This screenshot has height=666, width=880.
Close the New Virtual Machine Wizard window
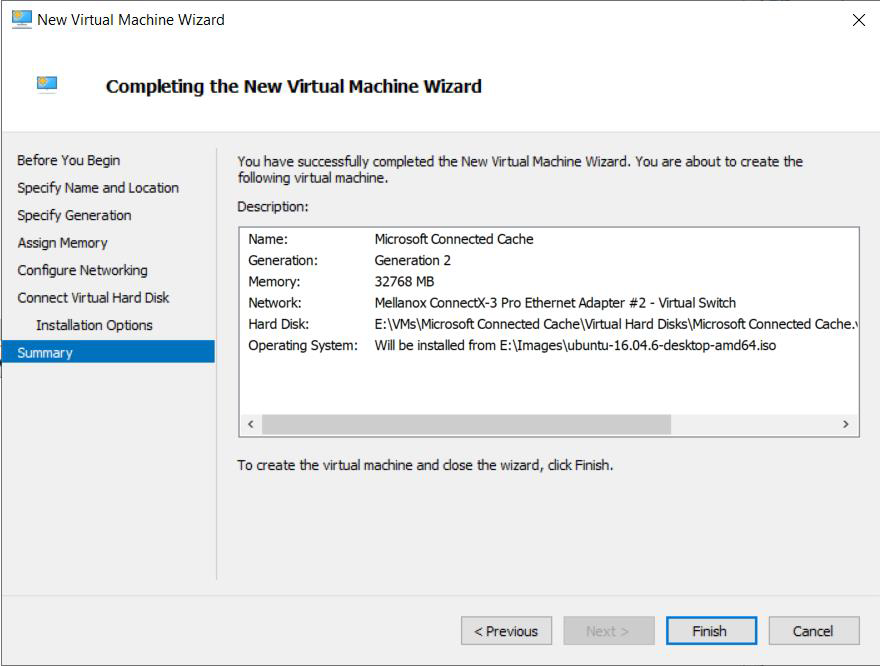[x=858, y=20]
